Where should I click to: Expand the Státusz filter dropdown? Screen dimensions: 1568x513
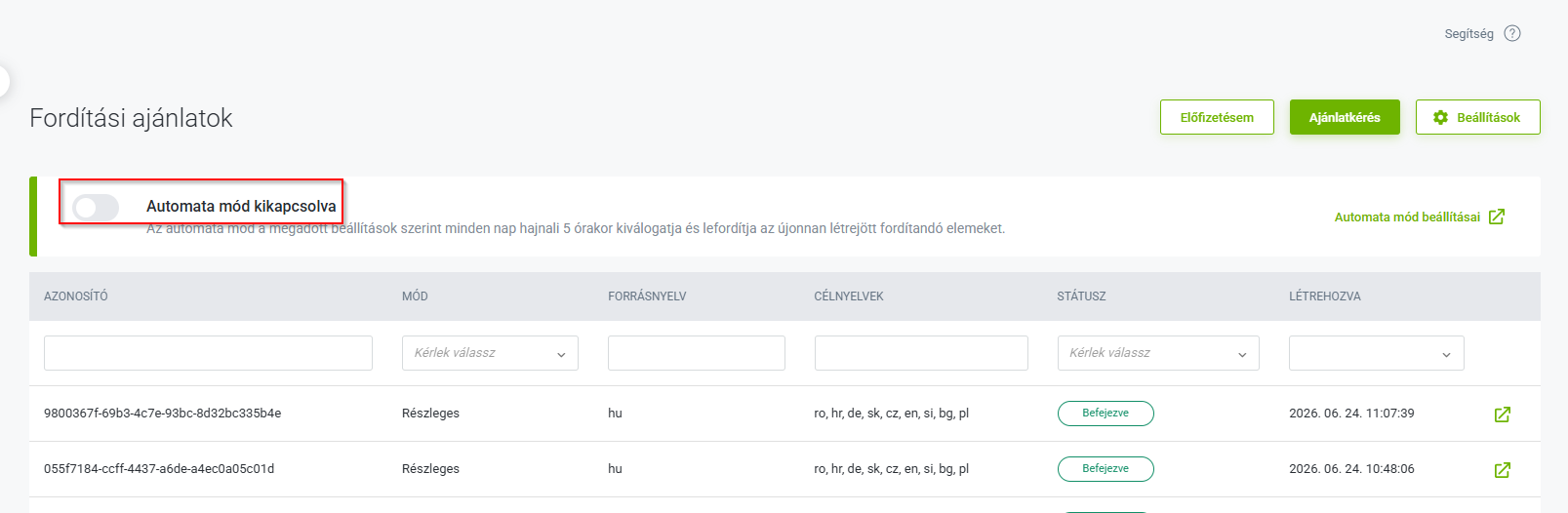pos(1158,353)
